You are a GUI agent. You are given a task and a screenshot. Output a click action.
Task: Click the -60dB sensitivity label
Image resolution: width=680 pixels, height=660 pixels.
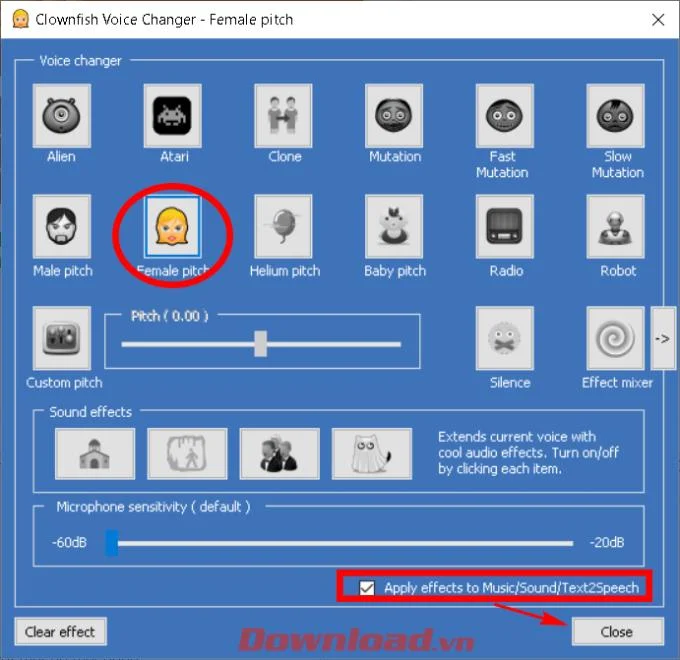[69, 542]
